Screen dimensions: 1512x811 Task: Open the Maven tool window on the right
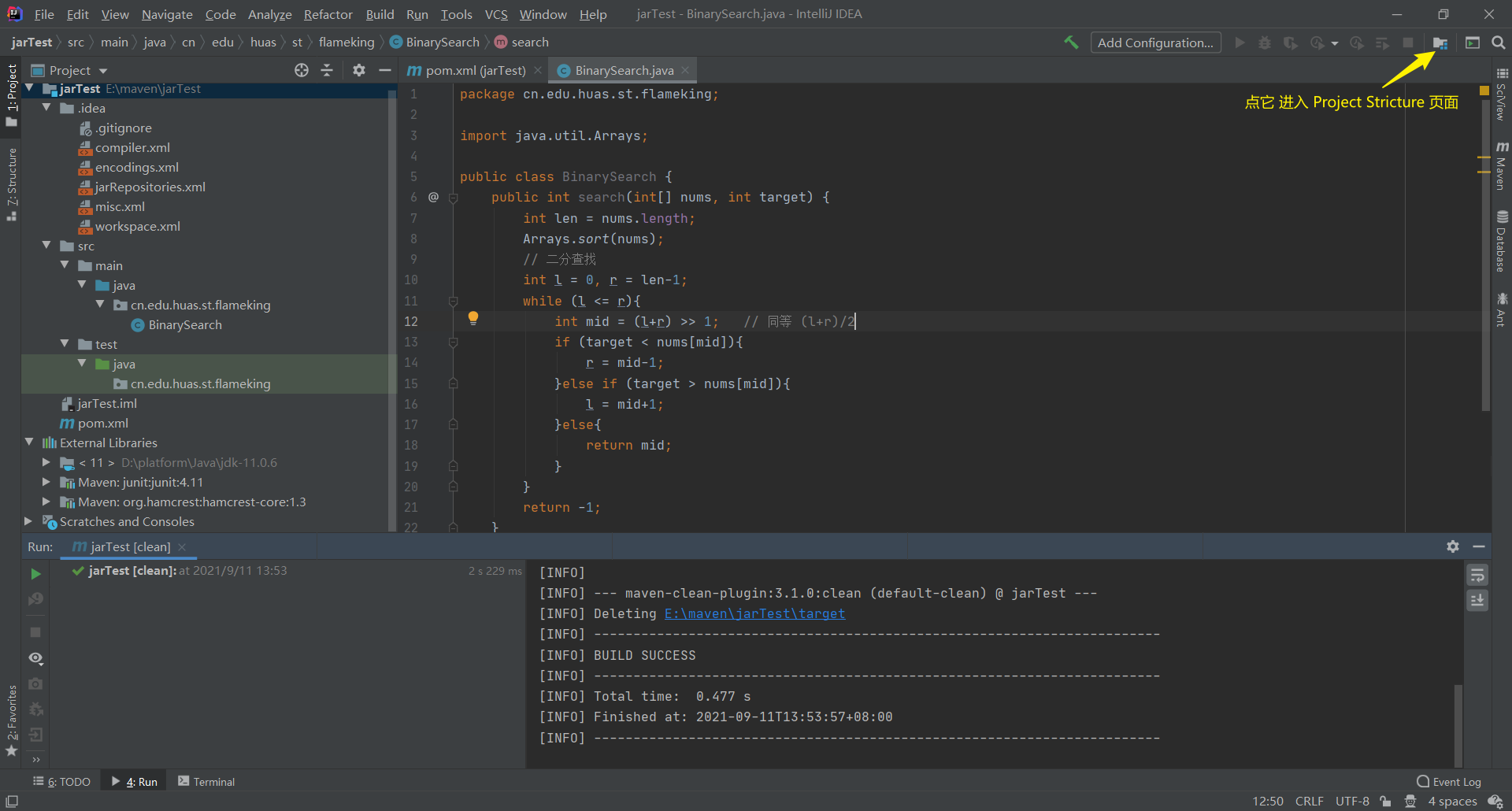1502,166
